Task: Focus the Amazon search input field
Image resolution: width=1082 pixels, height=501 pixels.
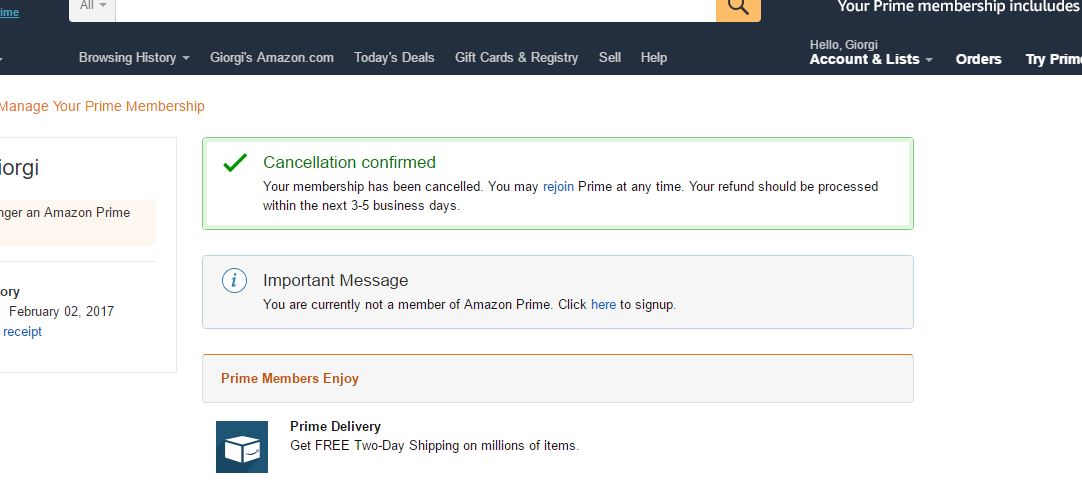Action: pyautogui.click(x=415, y=8)
